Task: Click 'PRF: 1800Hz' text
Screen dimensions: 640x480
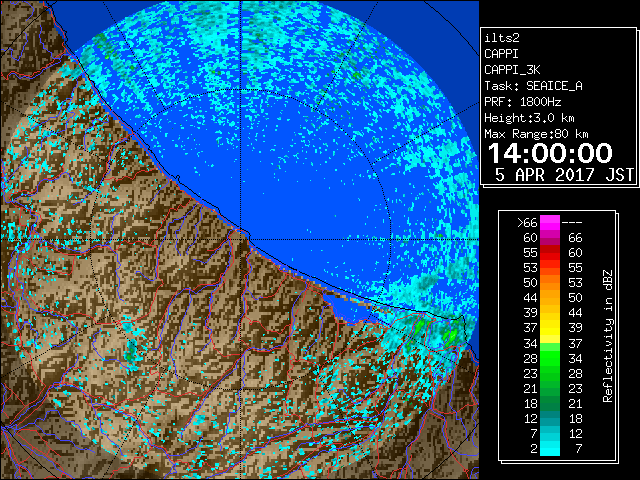Action: point(522,102)
